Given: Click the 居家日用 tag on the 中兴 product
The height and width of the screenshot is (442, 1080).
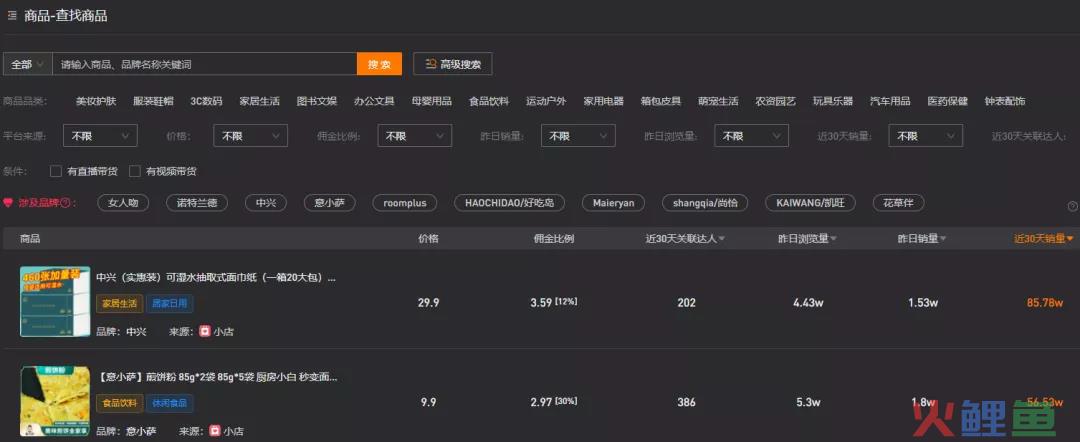Looking at the screenshot, I should pyautogui.click(x=169, y=304).
